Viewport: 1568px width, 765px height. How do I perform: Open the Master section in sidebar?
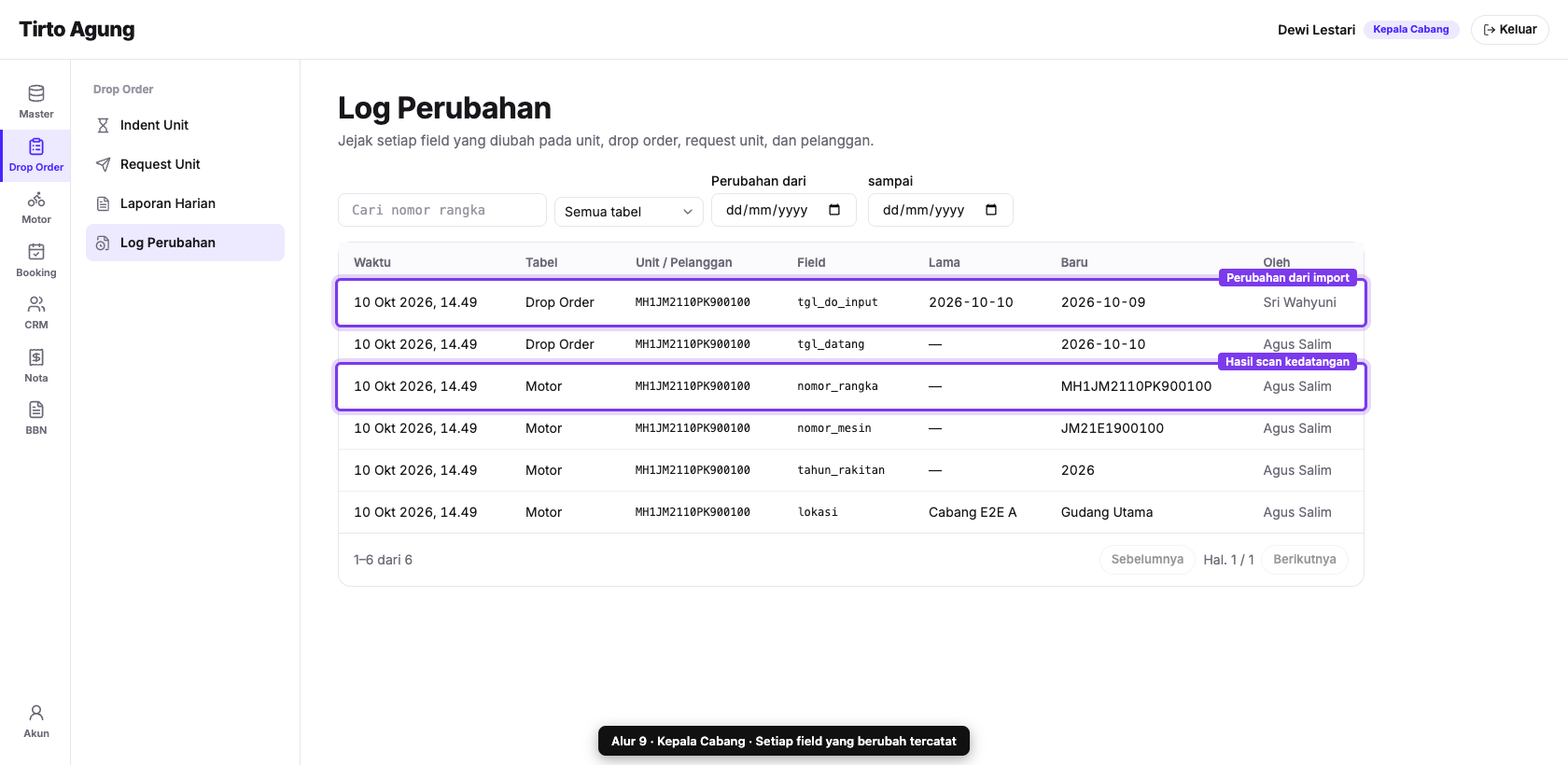(35, 102)
